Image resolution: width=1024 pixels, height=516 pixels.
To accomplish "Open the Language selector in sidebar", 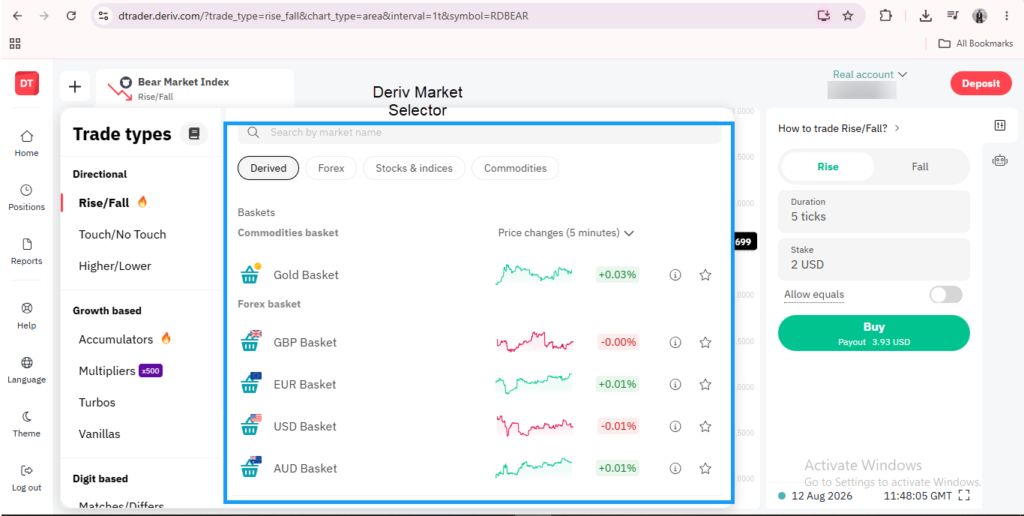I will coord(27,370).
